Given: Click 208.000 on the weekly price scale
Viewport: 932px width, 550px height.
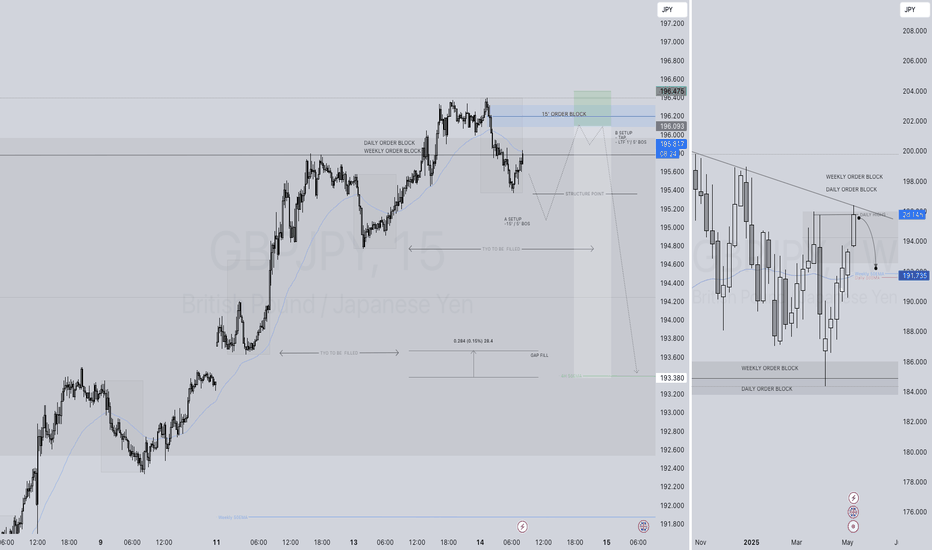Looking at the screenshot, I should (x=915, y=31).
